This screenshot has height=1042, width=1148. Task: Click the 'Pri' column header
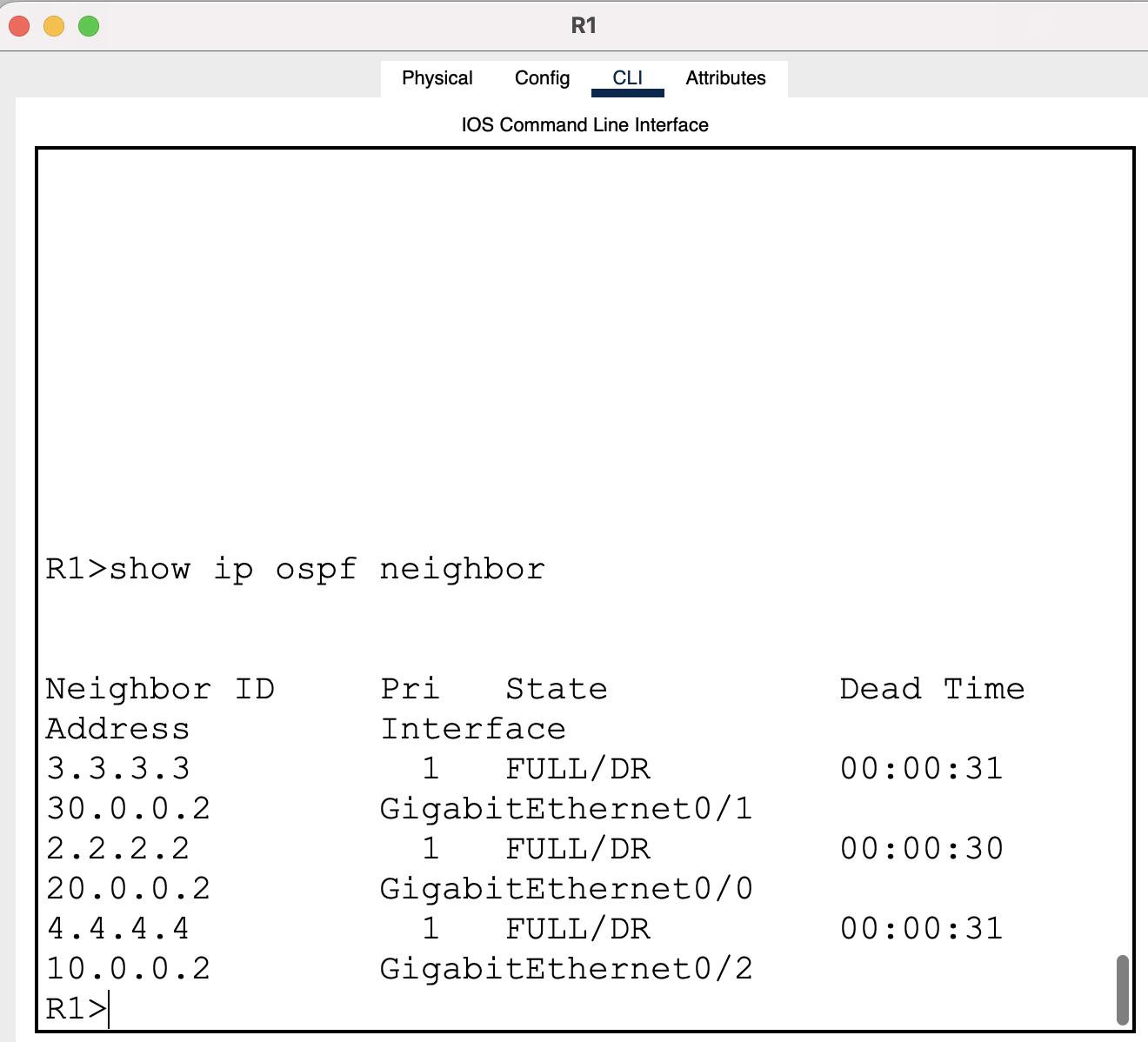(410, 689)
